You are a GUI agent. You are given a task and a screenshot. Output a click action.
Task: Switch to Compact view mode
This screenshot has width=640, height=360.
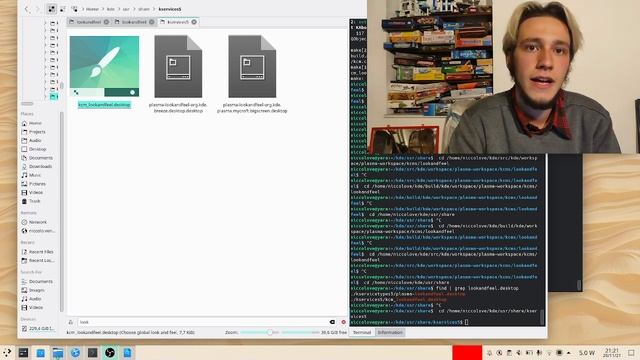(63, 9)
